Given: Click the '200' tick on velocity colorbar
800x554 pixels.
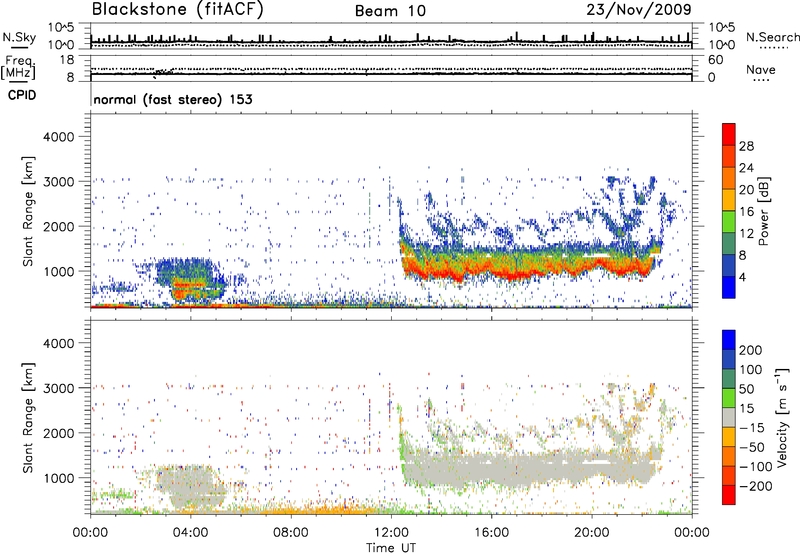Looking at the screenshot, I should (751, 350).
